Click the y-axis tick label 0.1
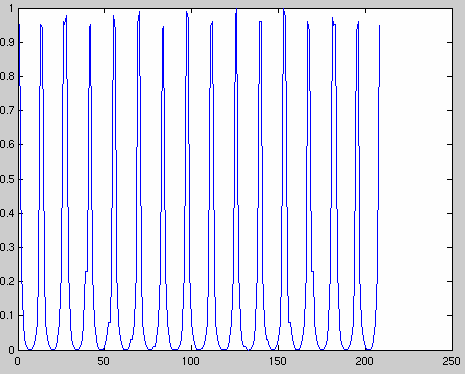This screenshot has width=466, height=375. click(7, 315)
